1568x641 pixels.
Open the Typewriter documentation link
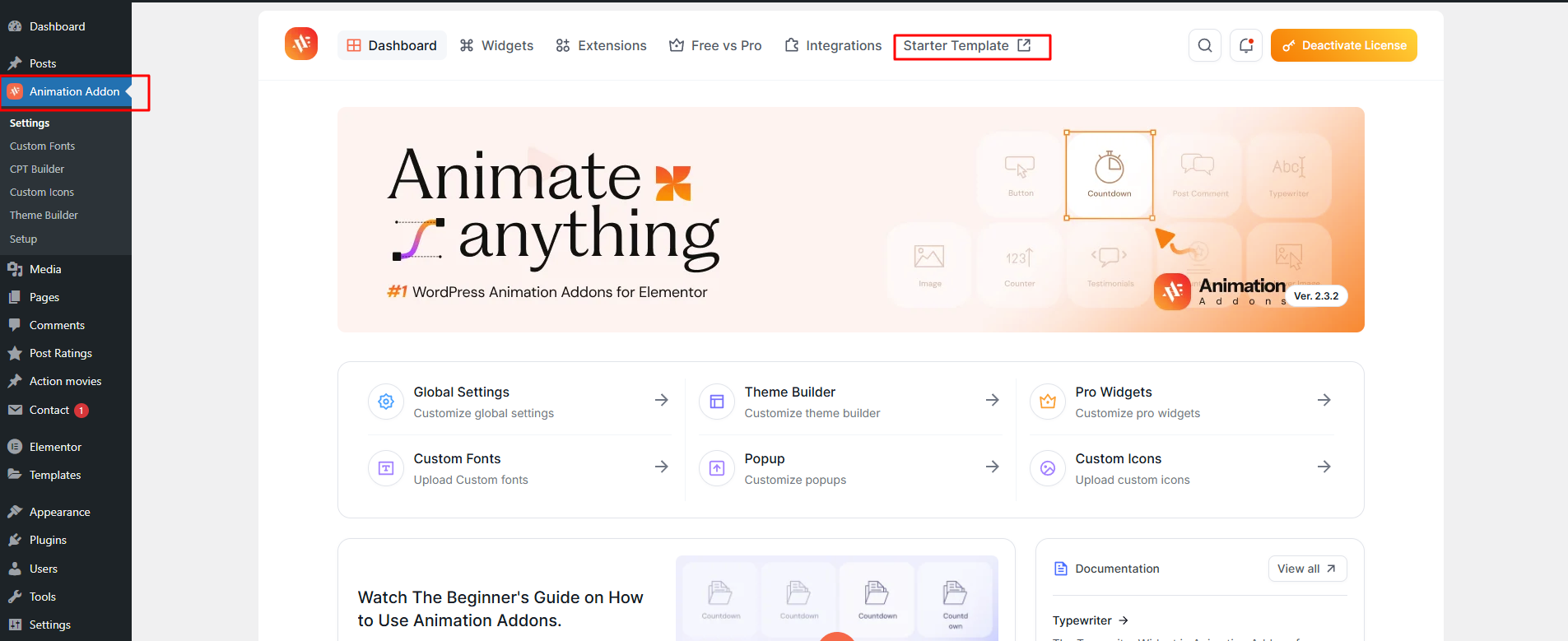[x=1090, y=620]
